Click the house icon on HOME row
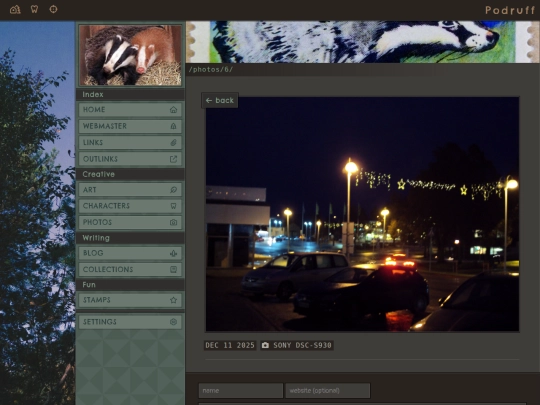This screenshot has width=540, height=405. [173, 110]
